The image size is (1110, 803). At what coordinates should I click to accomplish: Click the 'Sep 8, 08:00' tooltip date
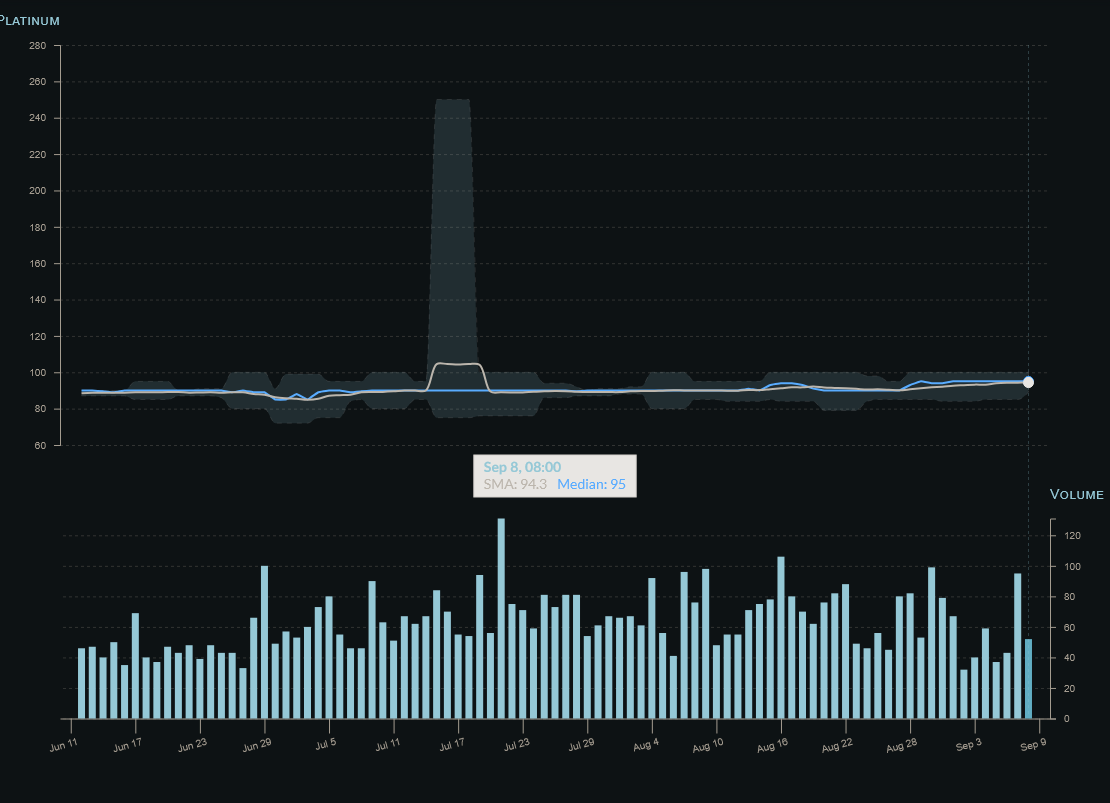coord(522,467)
